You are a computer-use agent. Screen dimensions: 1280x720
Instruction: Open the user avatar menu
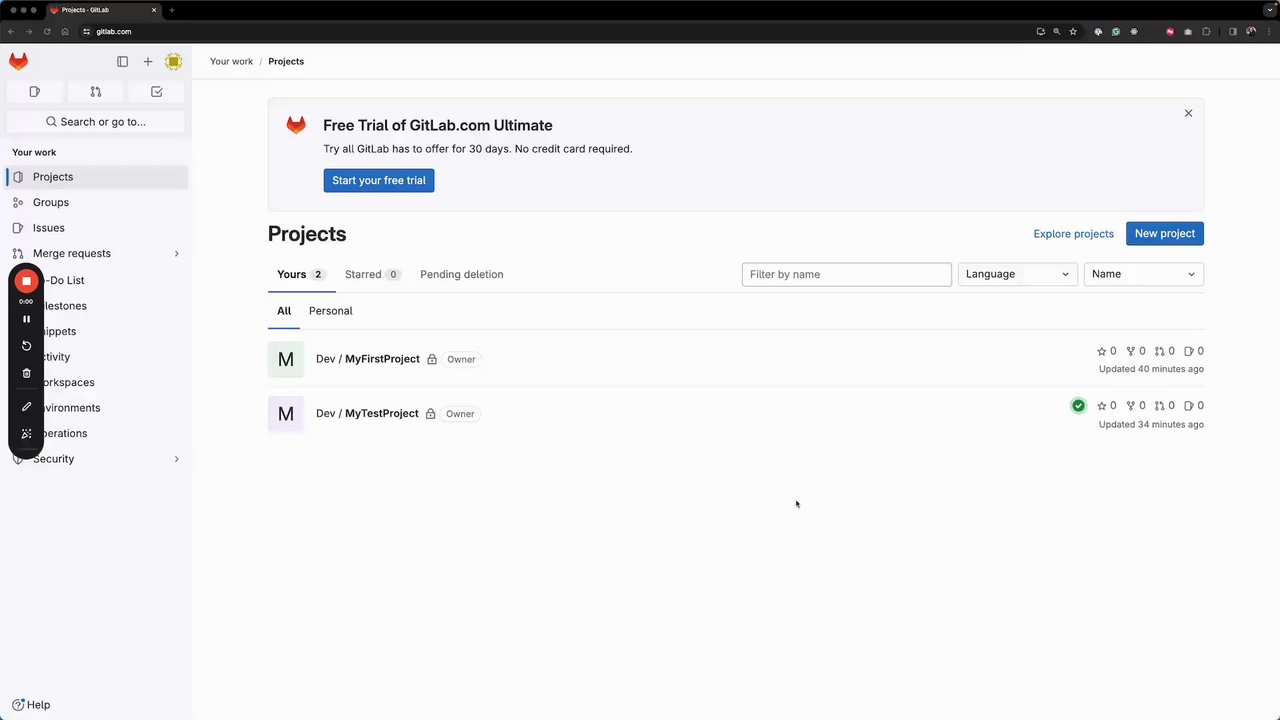[173, 62]
